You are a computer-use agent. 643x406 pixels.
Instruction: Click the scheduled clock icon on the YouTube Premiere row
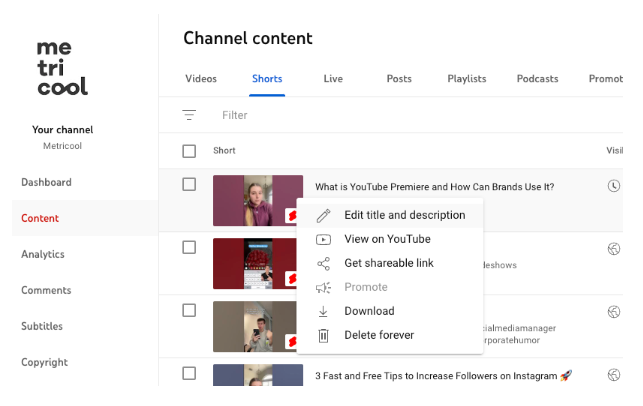point(613,186)
